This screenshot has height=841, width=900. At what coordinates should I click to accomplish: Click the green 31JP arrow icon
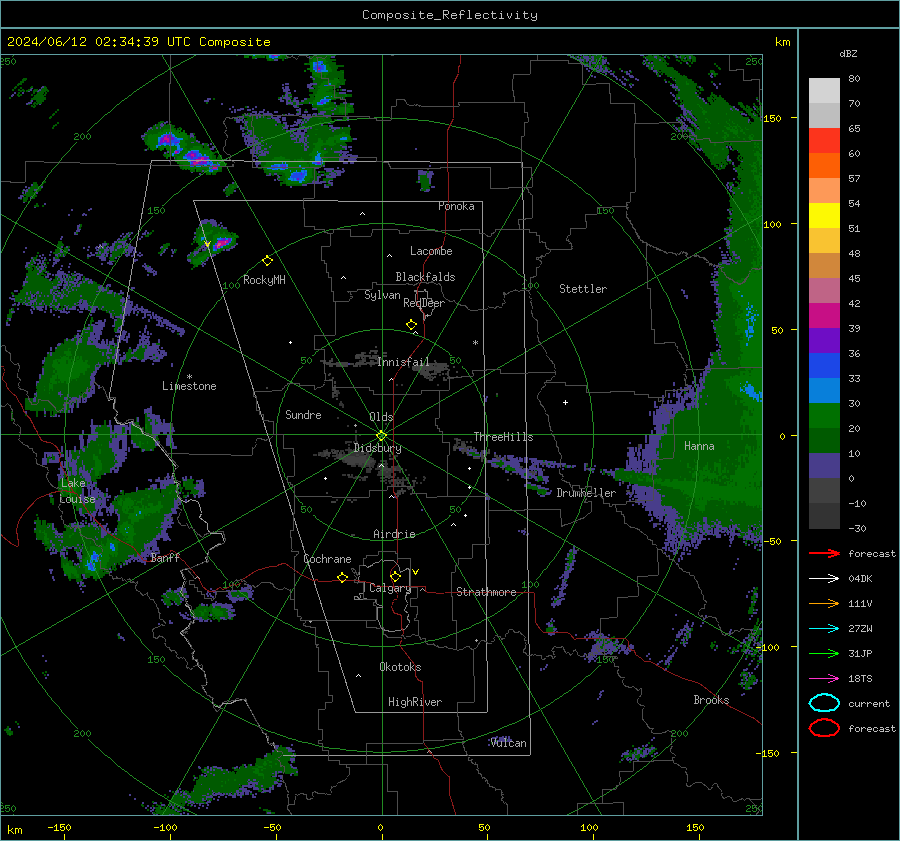tap(824, 653)
